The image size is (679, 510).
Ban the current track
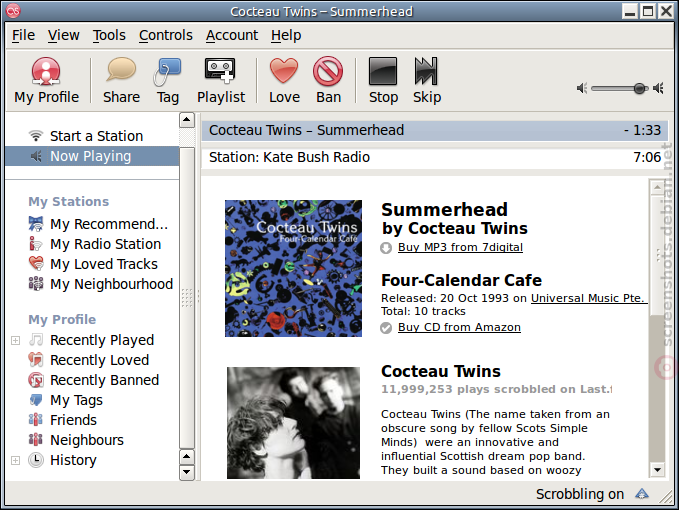(x=328, y=80)
